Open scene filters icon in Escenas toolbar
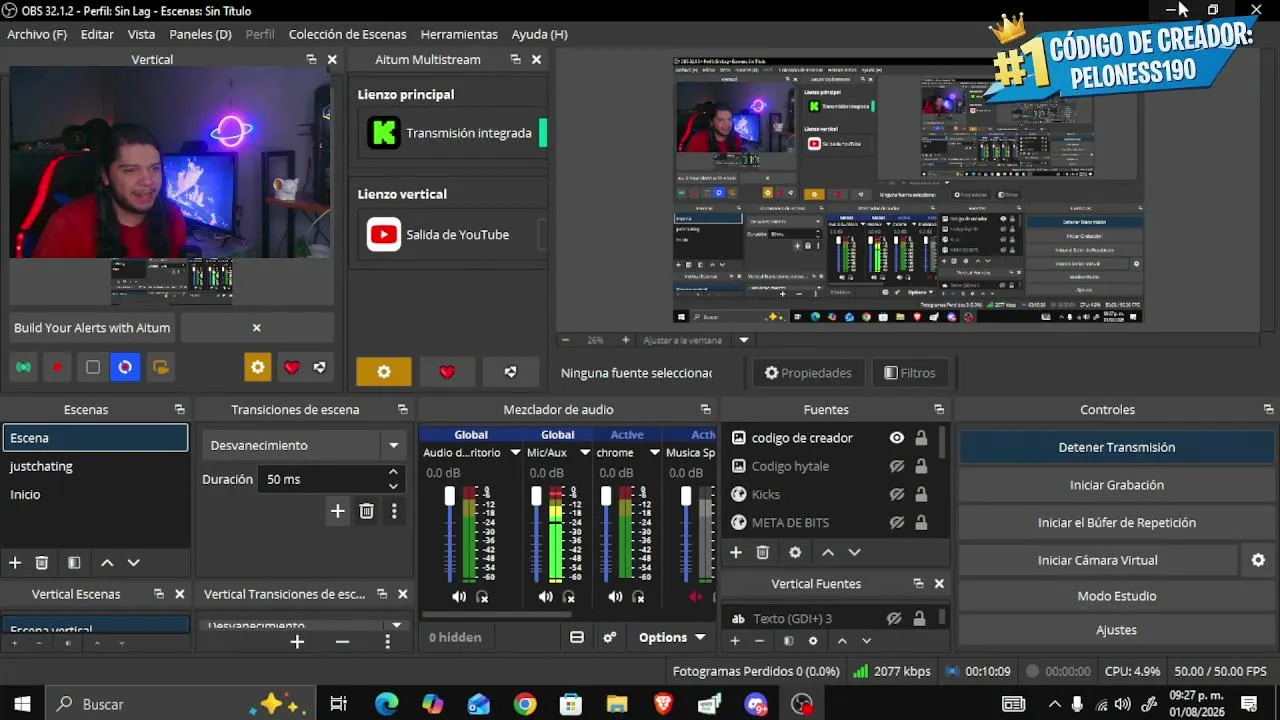Image resolution: width=1280 pixels, height=720 pixels. point(74,563)
